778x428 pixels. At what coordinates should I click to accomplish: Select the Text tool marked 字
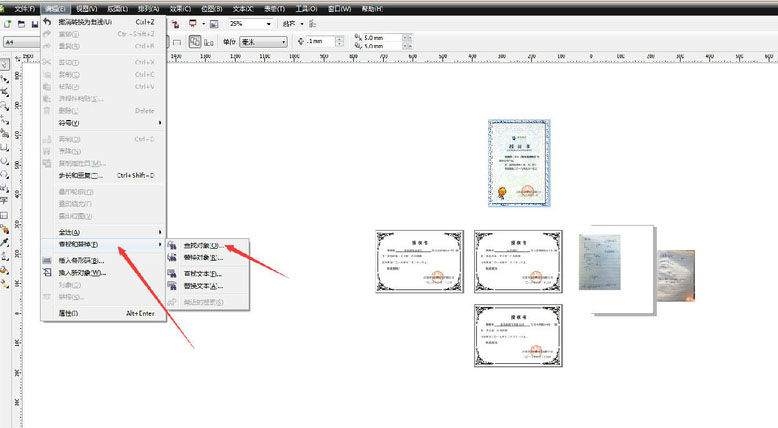5,201
